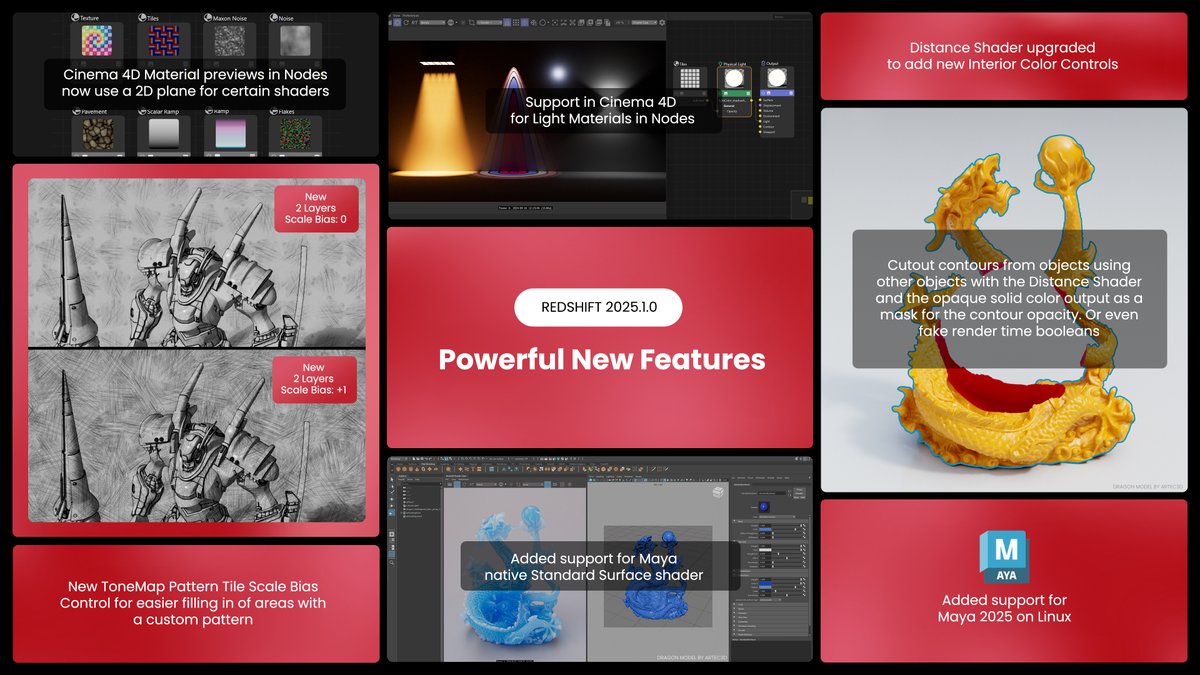Click the Output node's white sphere preview

[x=777, y=78]
